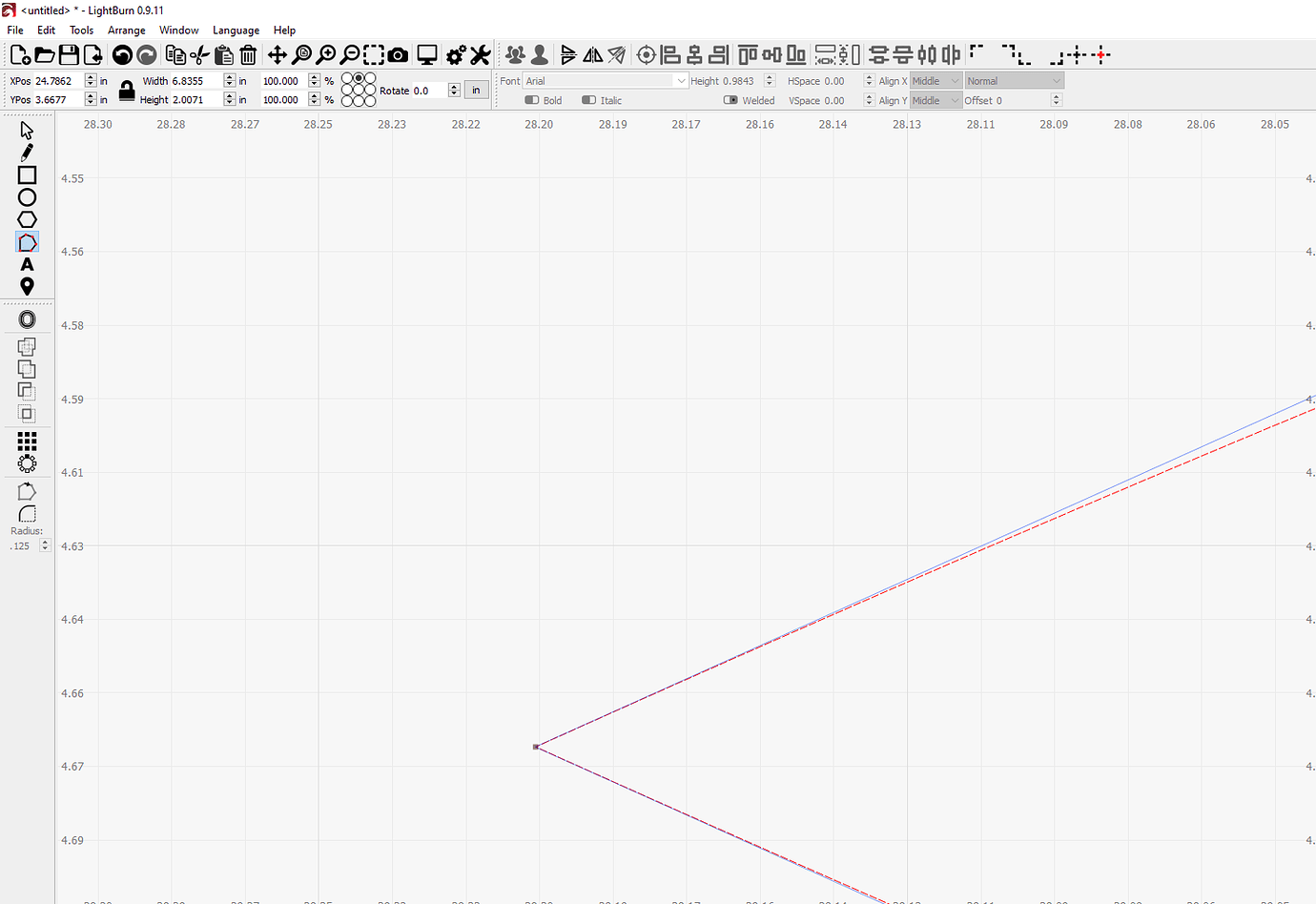The image size is (1316, 904).
Task: Toggle the Welded text switch
Action: [730, 100]
